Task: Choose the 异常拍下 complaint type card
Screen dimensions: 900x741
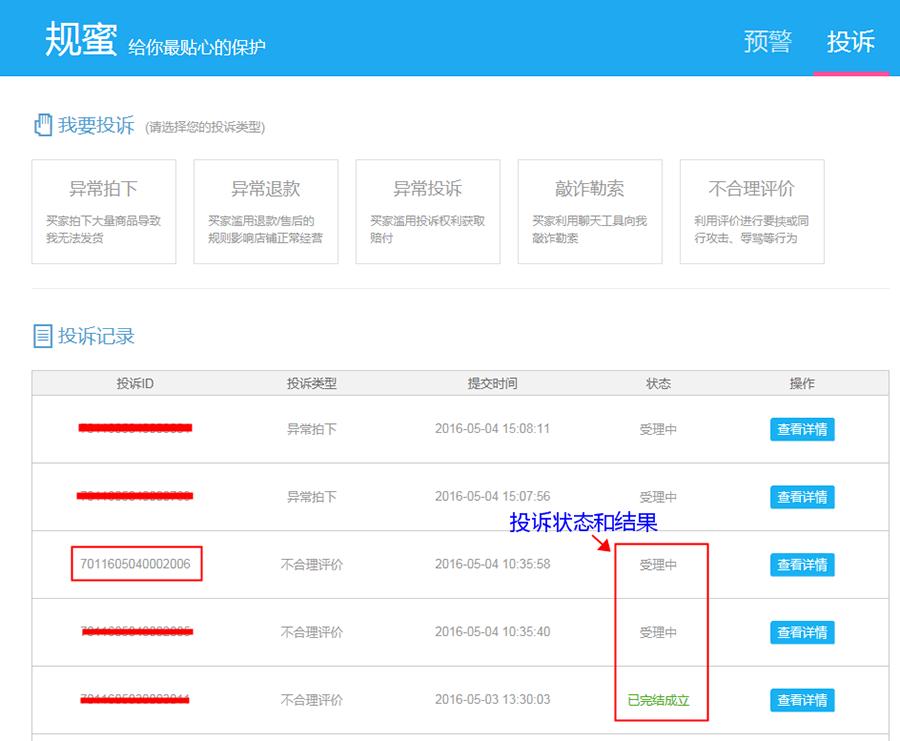Action: click(x=104, y=212)
